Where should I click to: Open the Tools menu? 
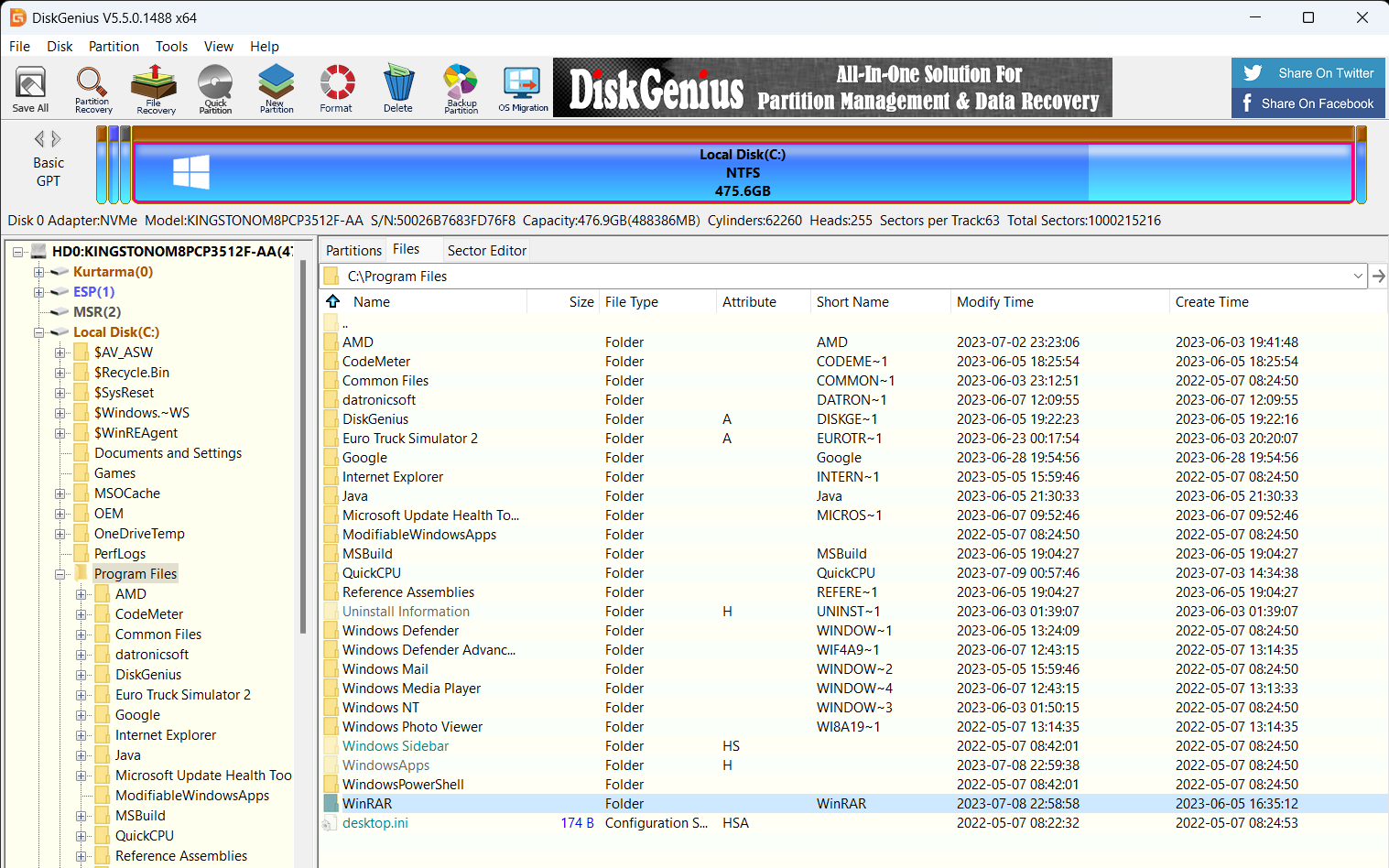tap(171, 46)
